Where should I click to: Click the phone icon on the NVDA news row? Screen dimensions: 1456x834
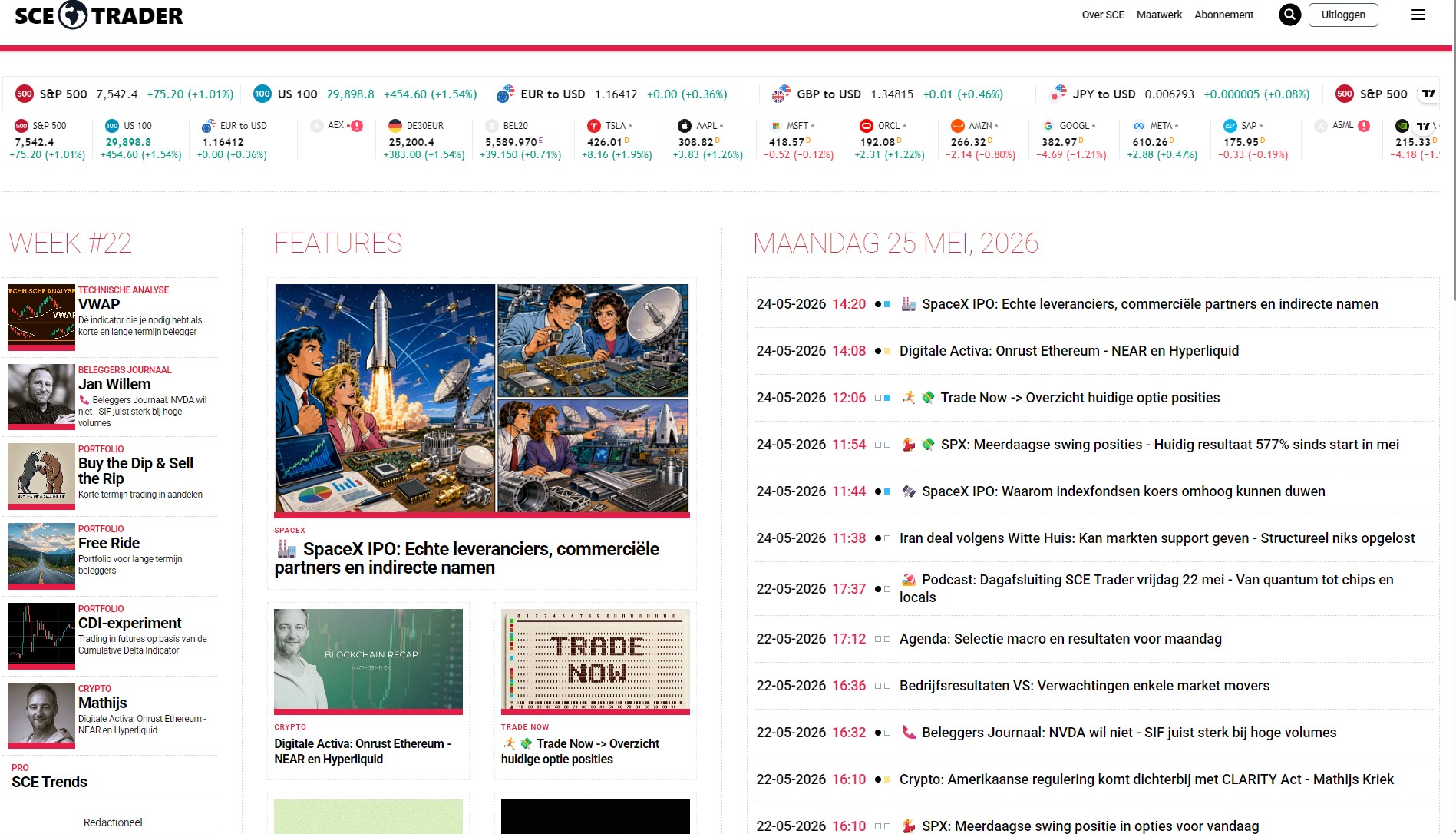pyautogui.click(x=909, y=733)
